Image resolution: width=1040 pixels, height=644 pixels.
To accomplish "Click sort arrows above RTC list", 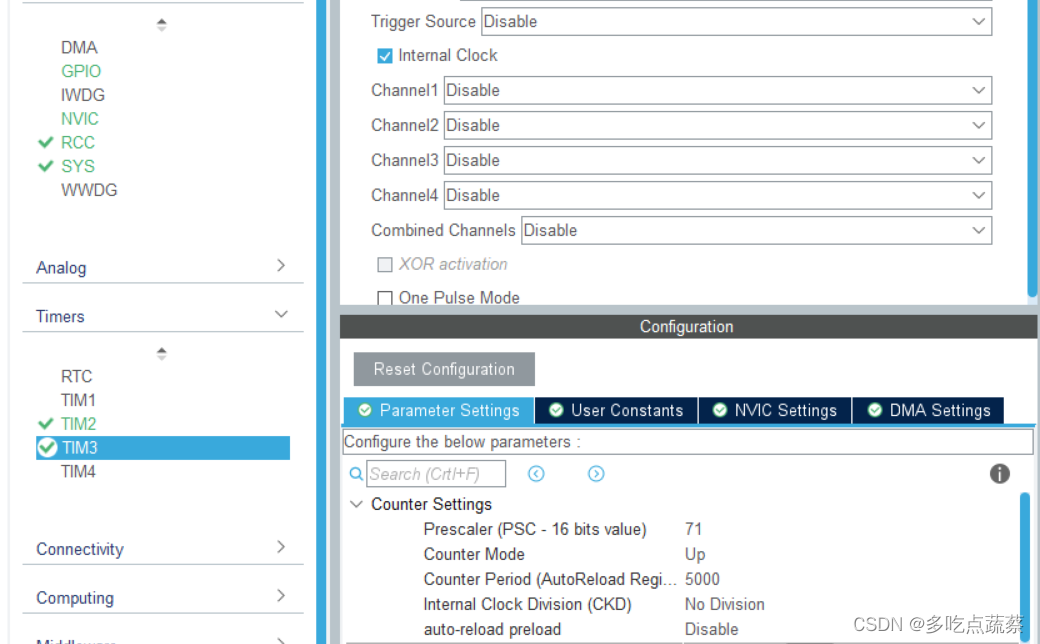I will click(161, 354).
